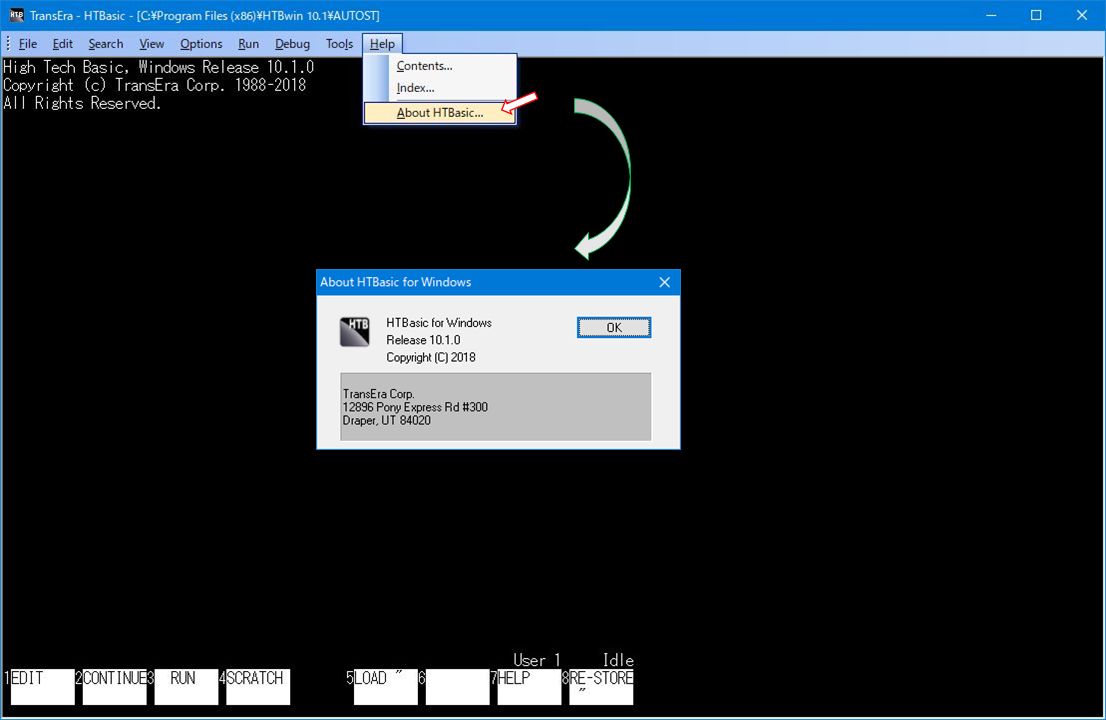The image size is (1106, 720).
Task: Click the HELP softkey
Action: 530,687
